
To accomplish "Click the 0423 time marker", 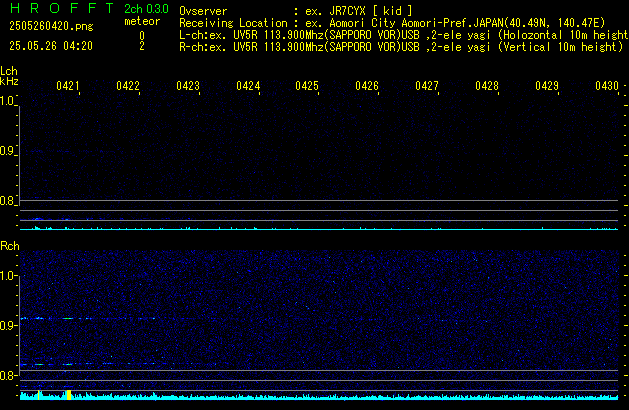I will point(188,86).
